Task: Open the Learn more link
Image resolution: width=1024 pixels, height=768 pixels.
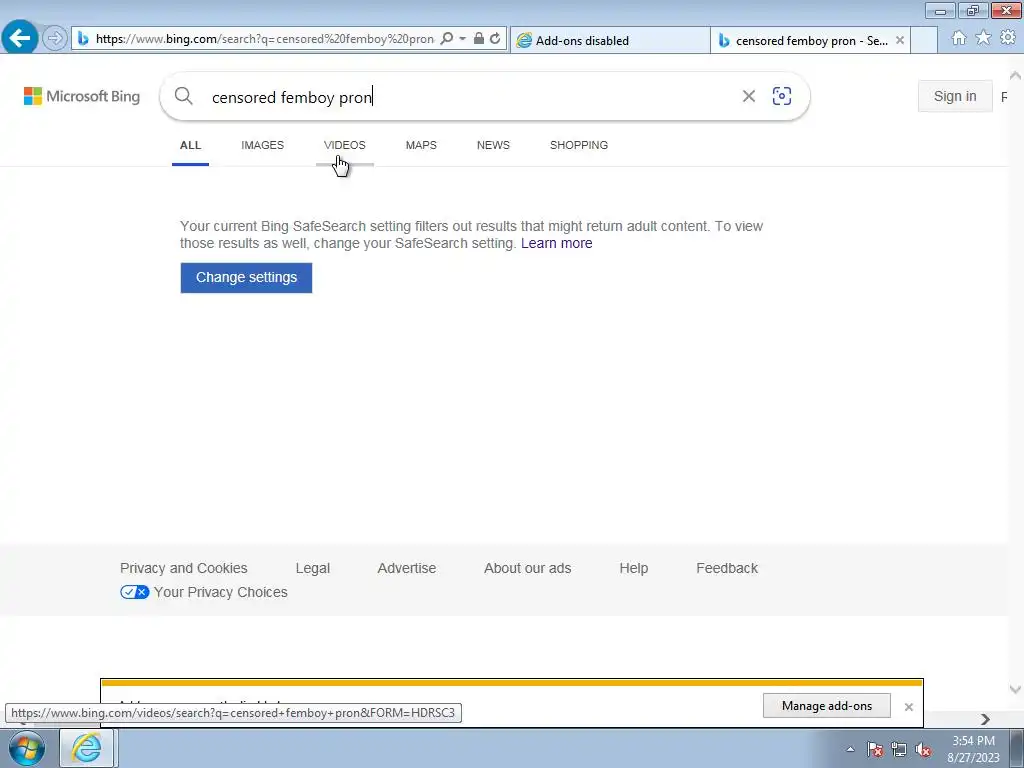Action: 556,243
